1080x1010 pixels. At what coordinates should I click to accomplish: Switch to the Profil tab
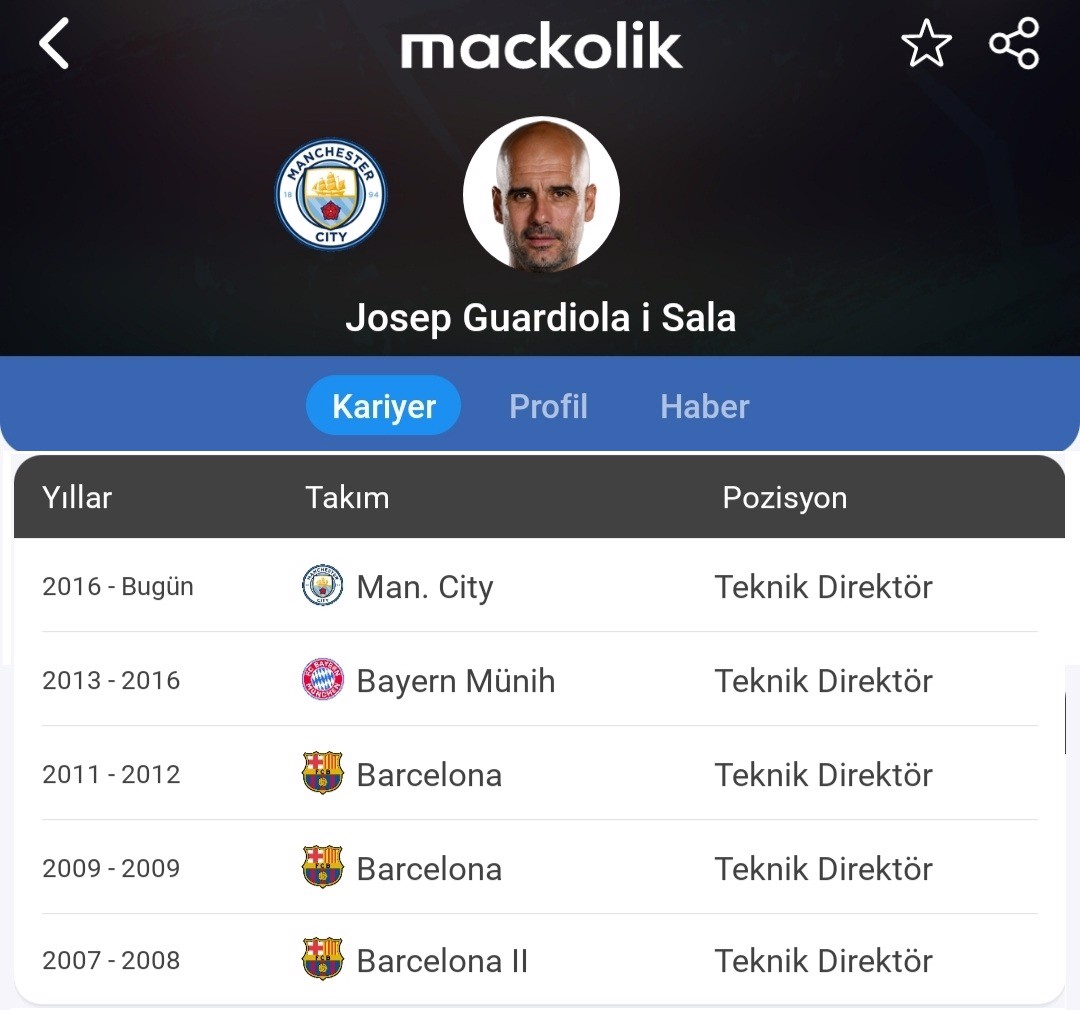click(548, 406)
